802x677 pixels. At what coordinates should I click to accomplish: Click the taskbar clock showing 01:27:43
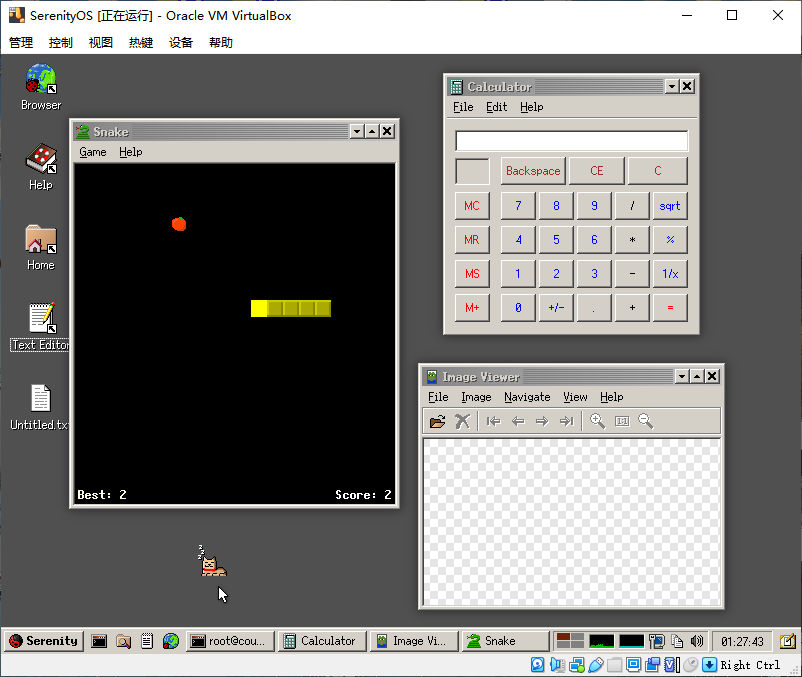(742, 641)
